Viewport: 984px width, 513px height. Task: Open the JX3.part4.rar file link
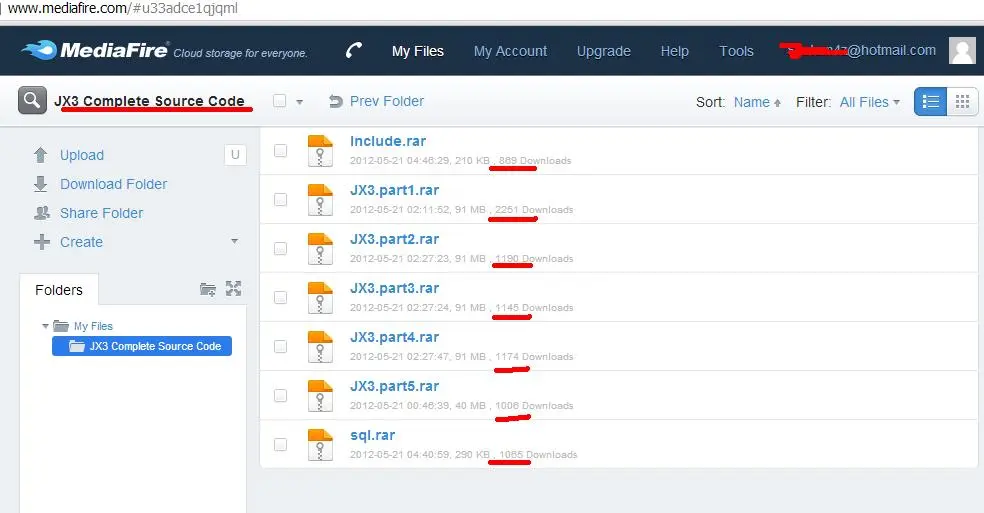(394, 337)
